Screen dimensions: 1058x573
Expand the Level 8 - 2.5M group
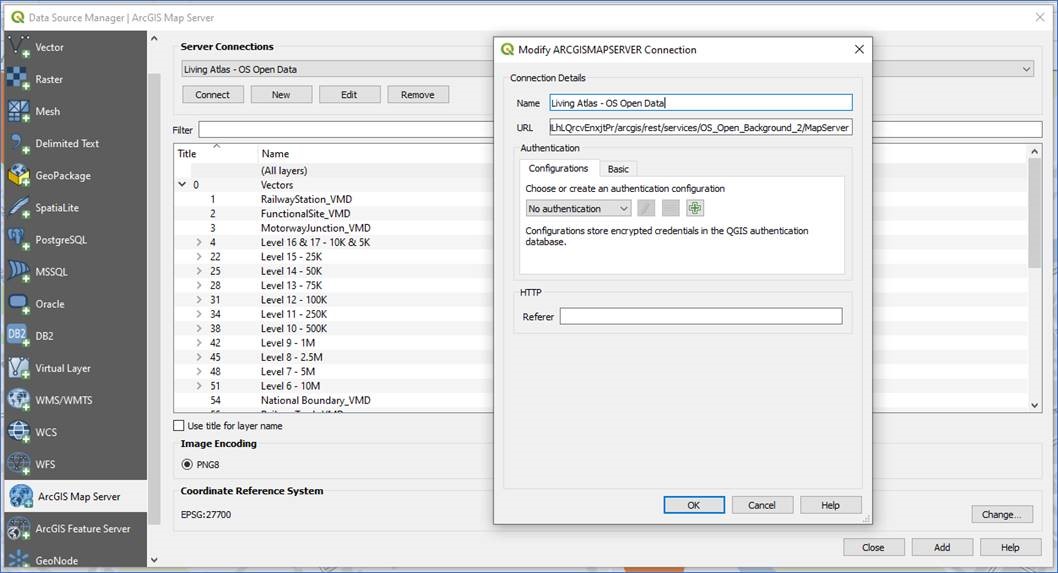pyautogui.click(x=199, y=357)
